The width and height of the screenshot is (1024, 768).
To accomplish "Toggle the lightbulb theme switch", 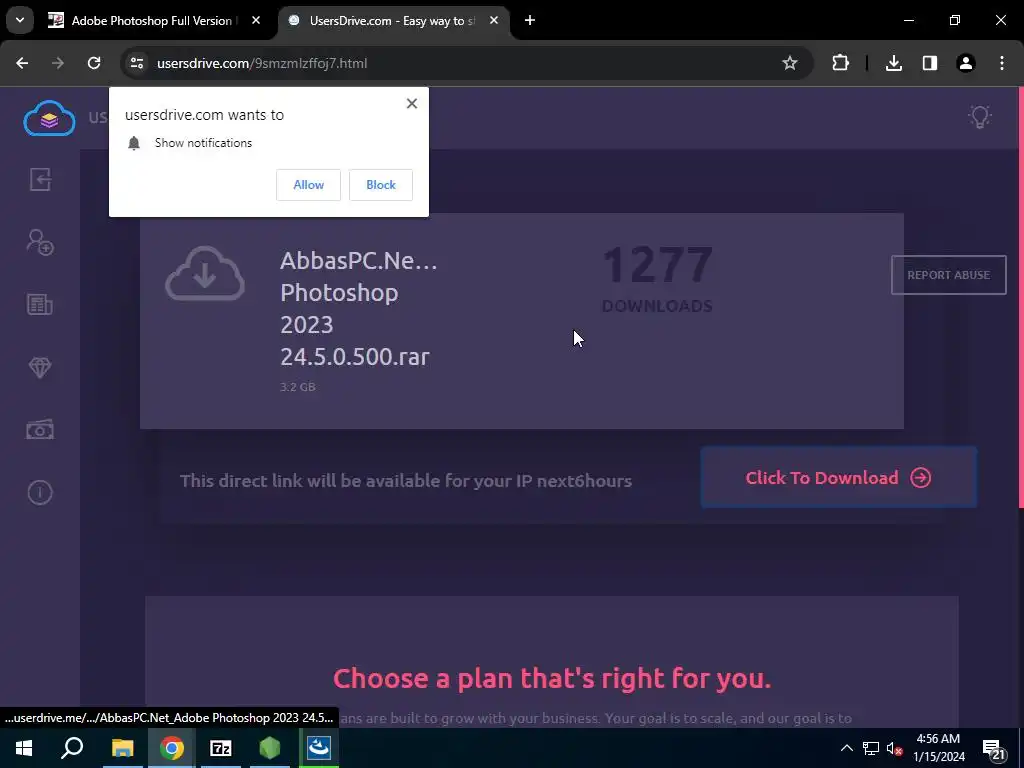I will point(980,117).
